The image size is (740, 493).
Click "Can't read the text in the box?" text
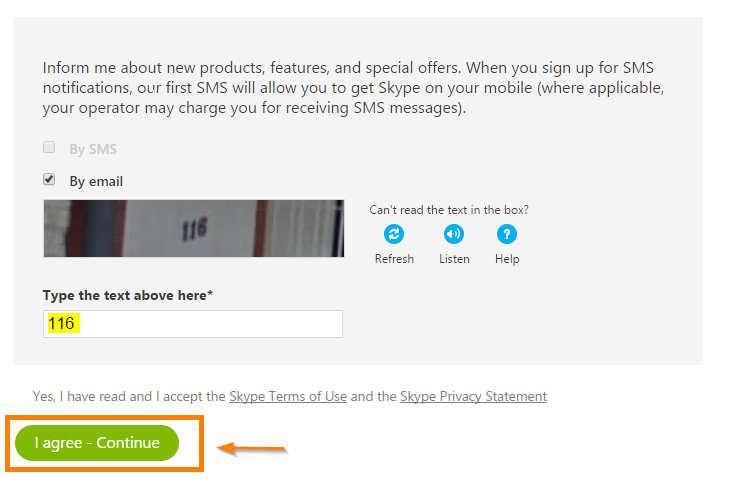449,210
